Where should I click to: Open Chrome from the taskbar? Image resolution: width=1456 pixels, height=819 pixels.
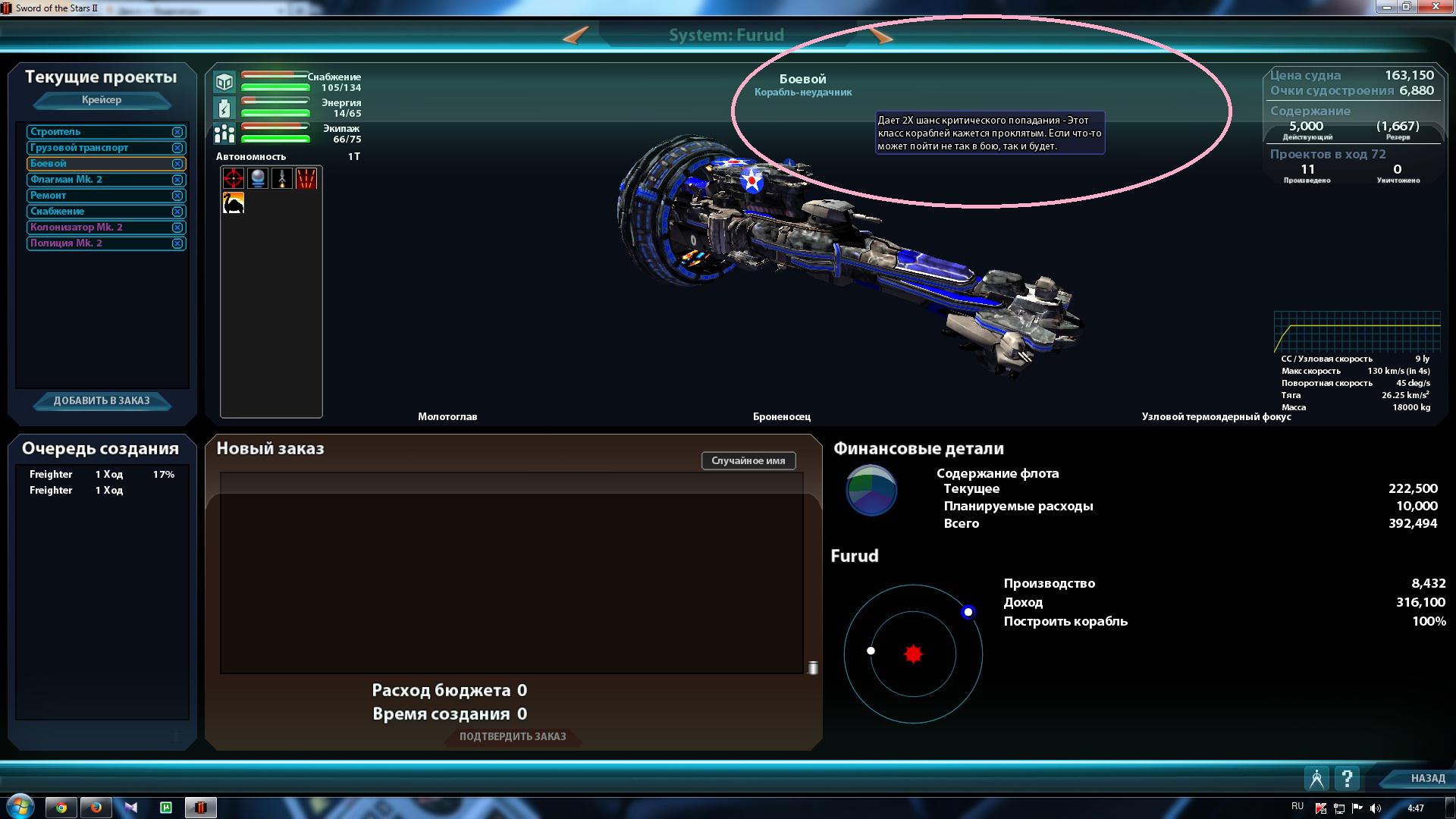coord(61,808)
